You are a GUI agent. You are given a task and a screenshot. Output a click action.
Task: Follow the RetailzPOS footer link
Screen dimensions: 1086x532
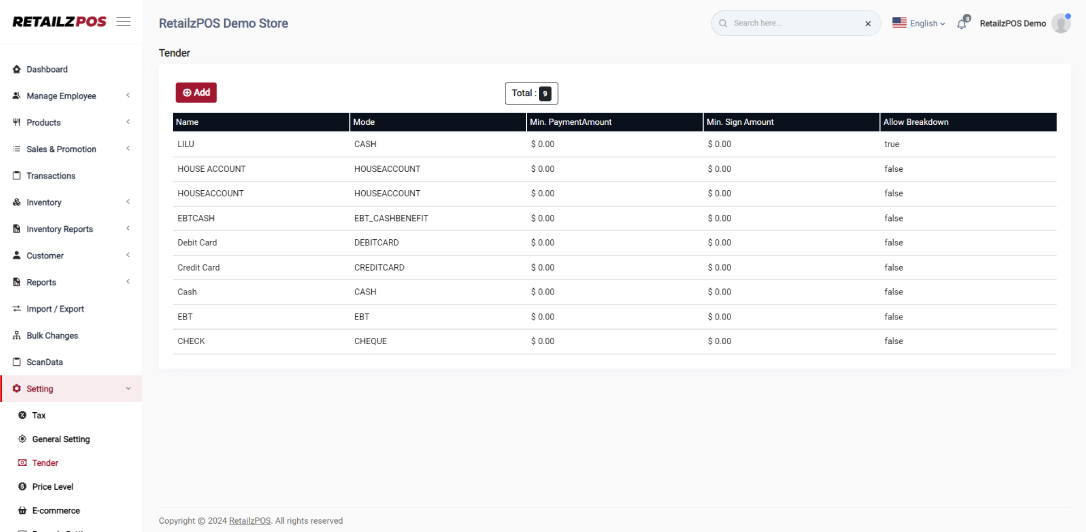tap(249, 521)
